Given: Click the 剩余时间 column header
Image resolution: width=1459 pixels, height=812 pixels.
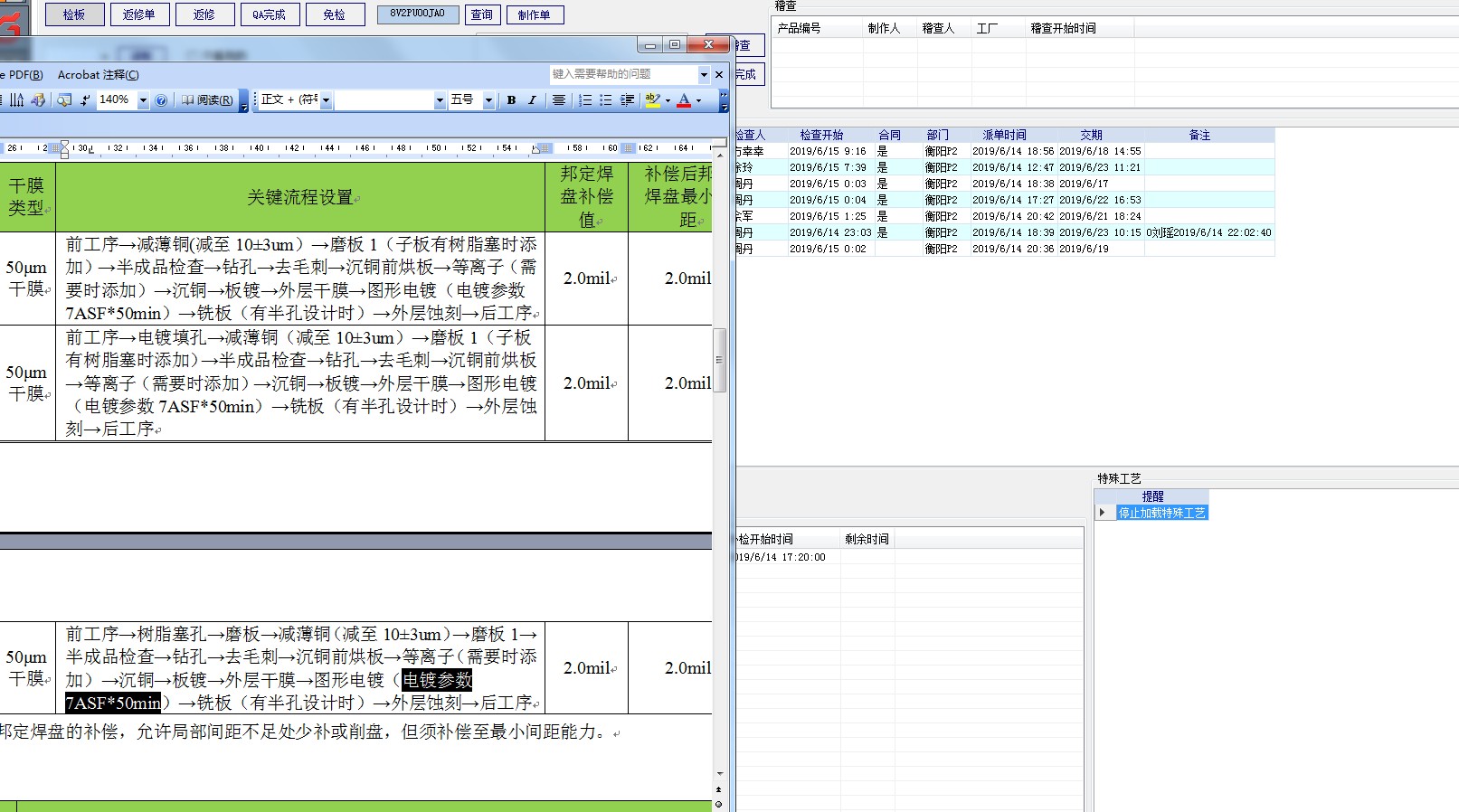Looking at the screenshot, I should click(867, 539).
